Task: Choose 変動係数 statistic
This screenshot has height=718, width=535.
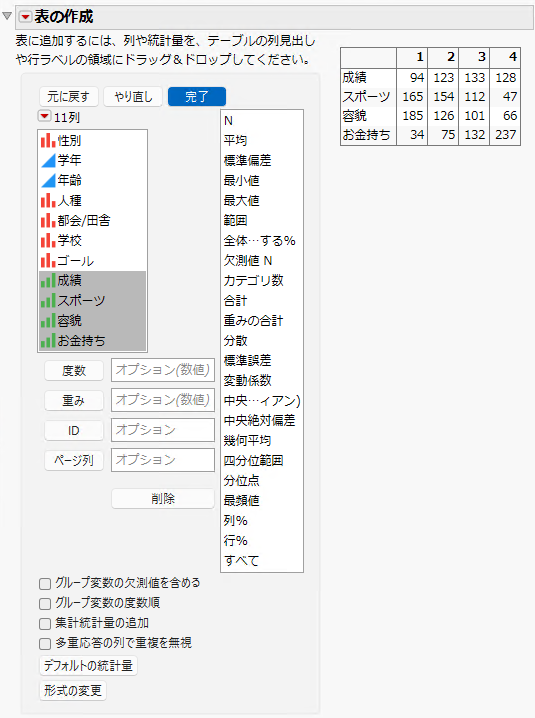Action: (x=247, y=381)
